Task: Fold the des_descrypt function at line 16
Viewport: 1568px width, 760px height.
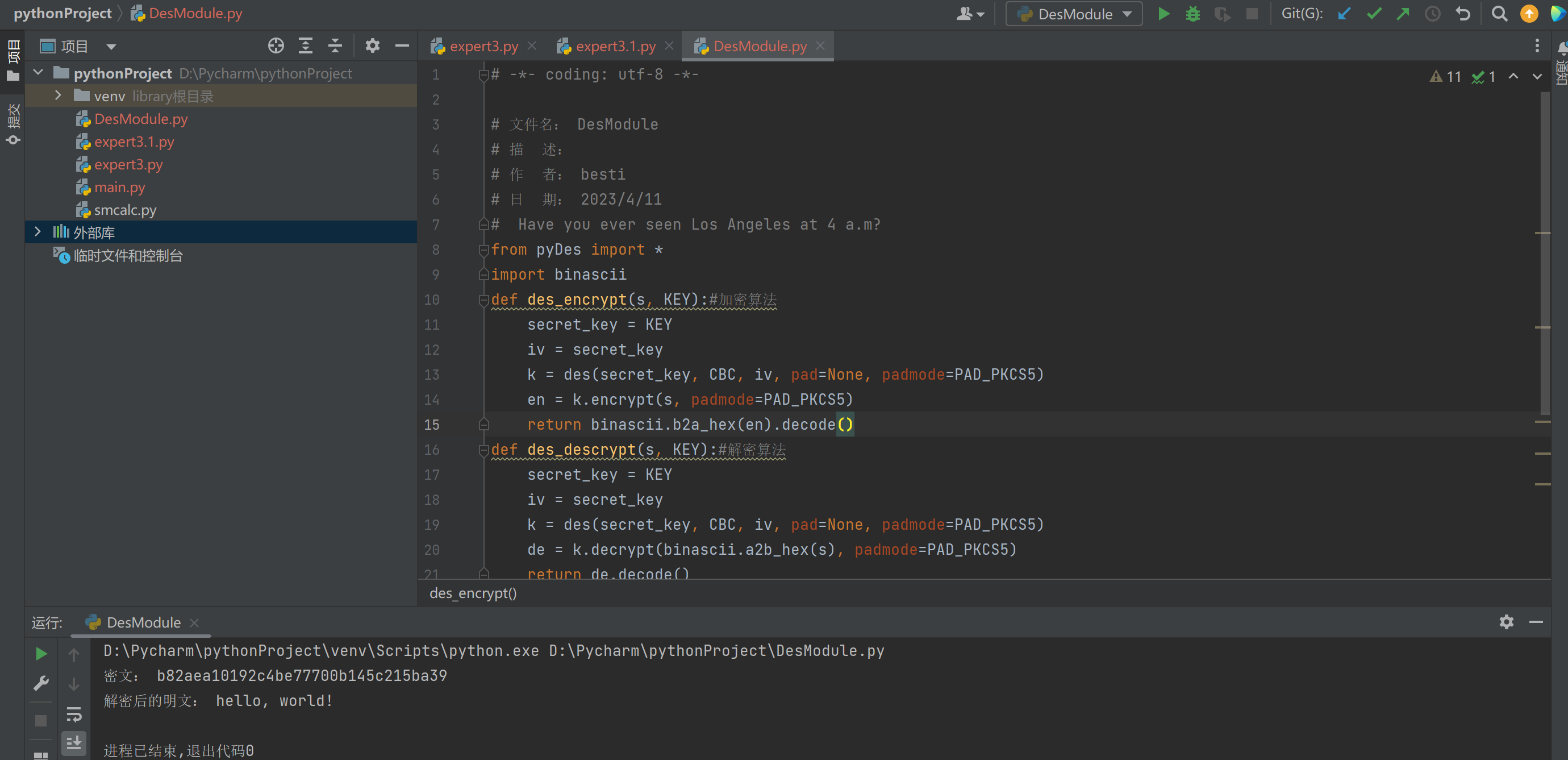Action: click(x=484, y=450)
